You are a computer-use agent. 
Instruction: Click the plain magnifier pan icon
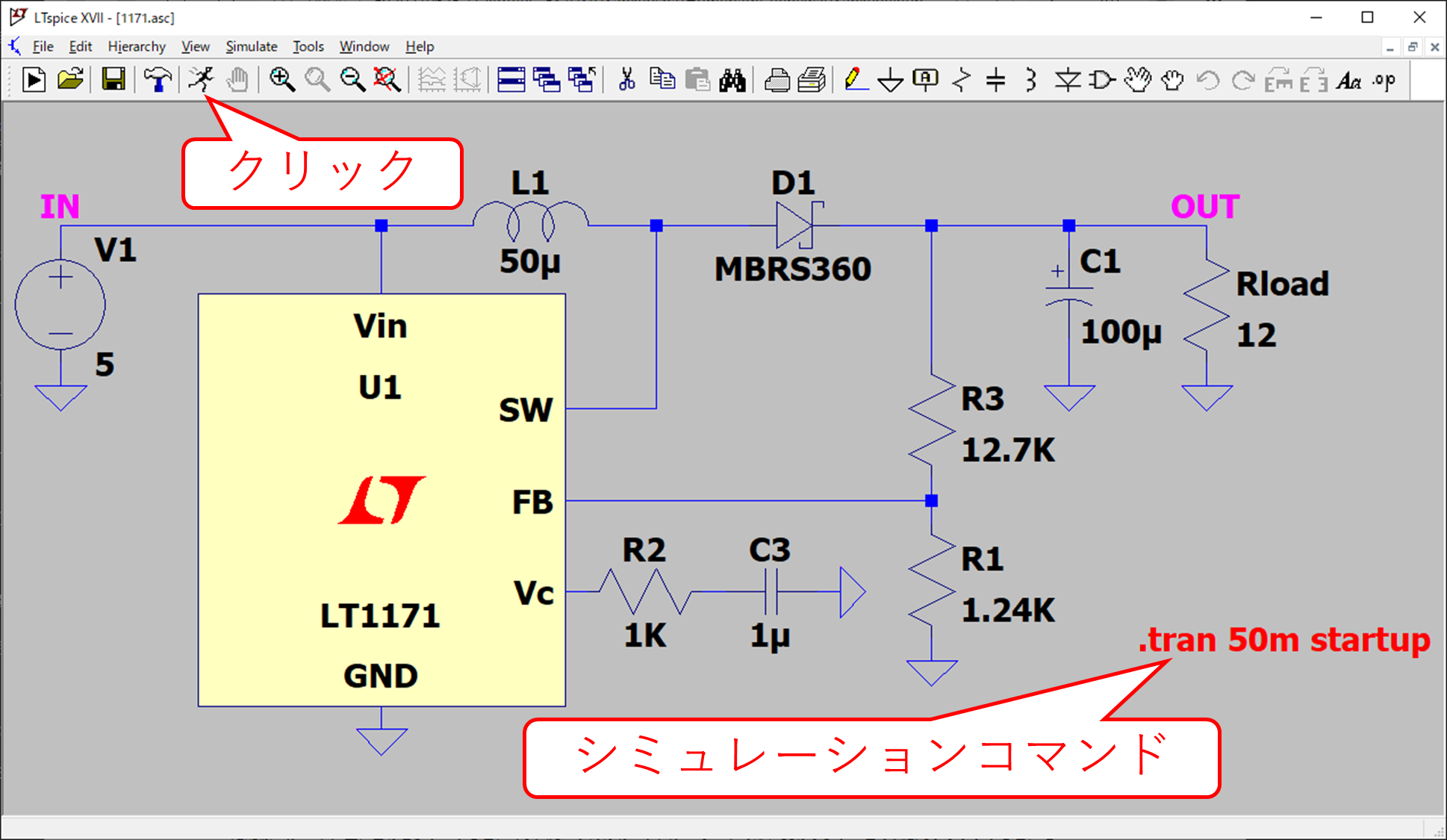point(317,79)
